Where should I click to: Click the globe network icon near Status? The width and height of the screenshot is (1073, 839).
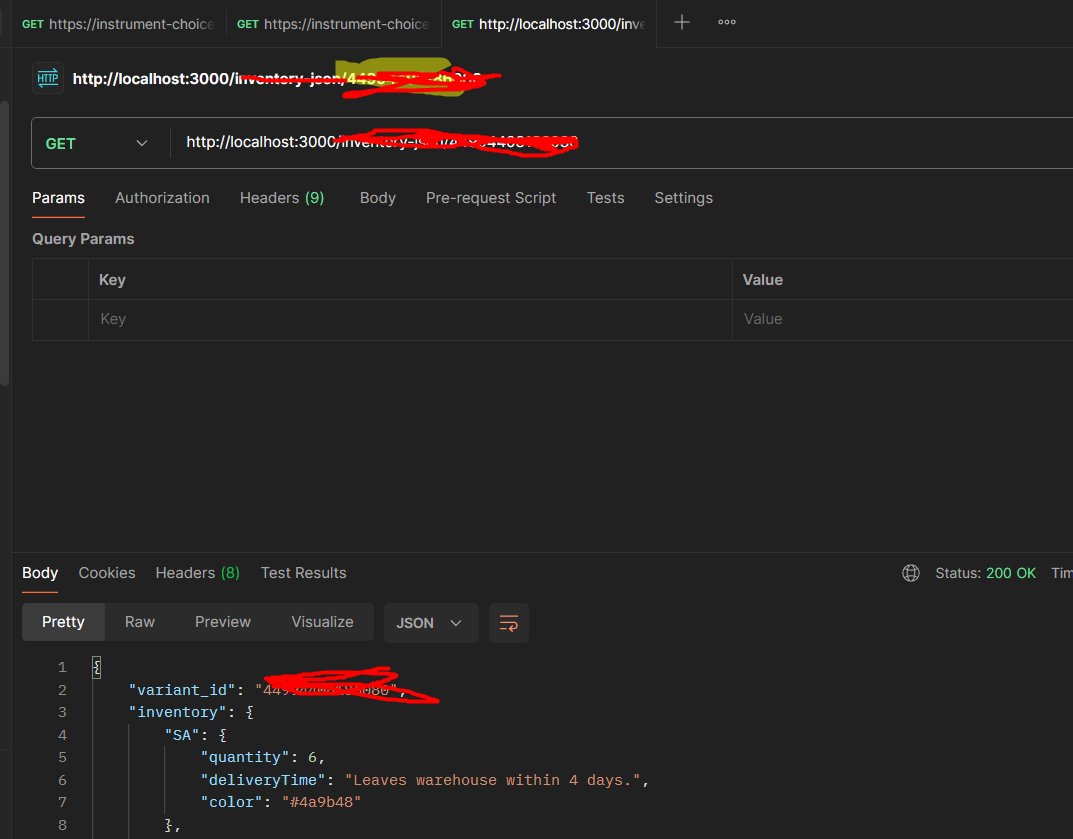(x=911, y=573)
